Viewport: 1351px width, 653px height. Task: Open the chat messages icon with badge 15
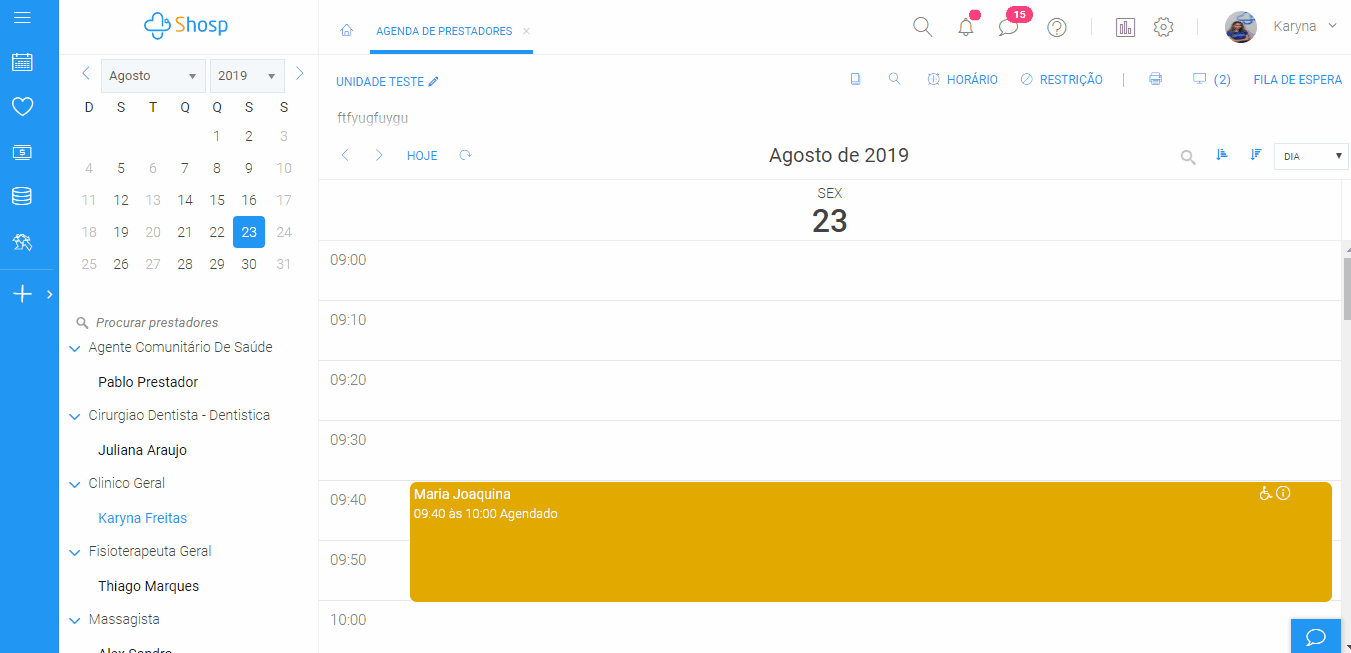1008,27
